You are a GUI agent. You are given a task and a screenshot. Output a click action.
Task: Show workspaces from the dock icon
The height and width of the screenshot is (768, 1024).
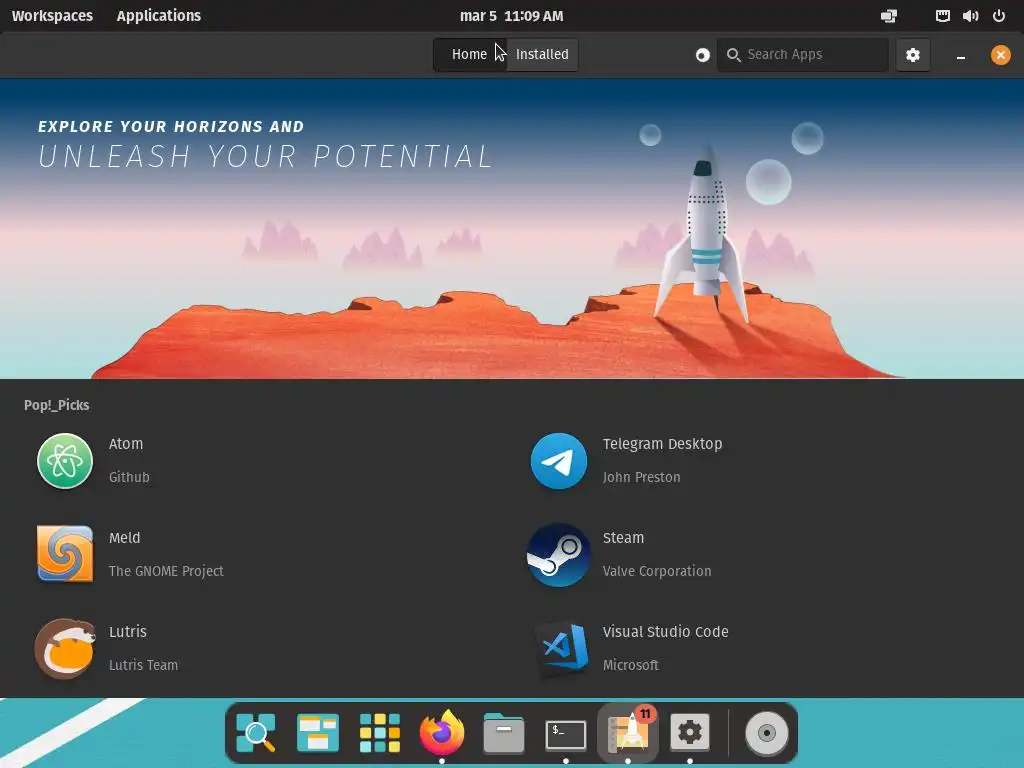(x=317, y=733)
